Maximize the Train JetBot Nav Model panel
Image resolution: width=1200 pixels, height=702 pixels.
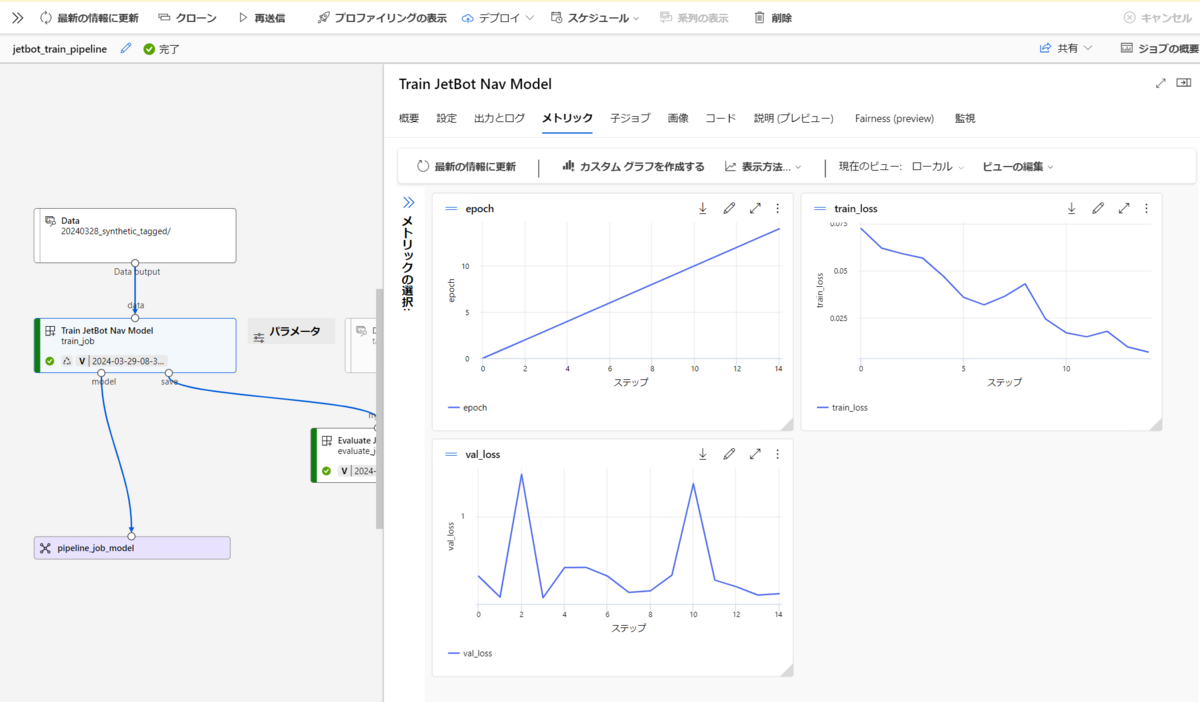click(x=1161, y=84)
